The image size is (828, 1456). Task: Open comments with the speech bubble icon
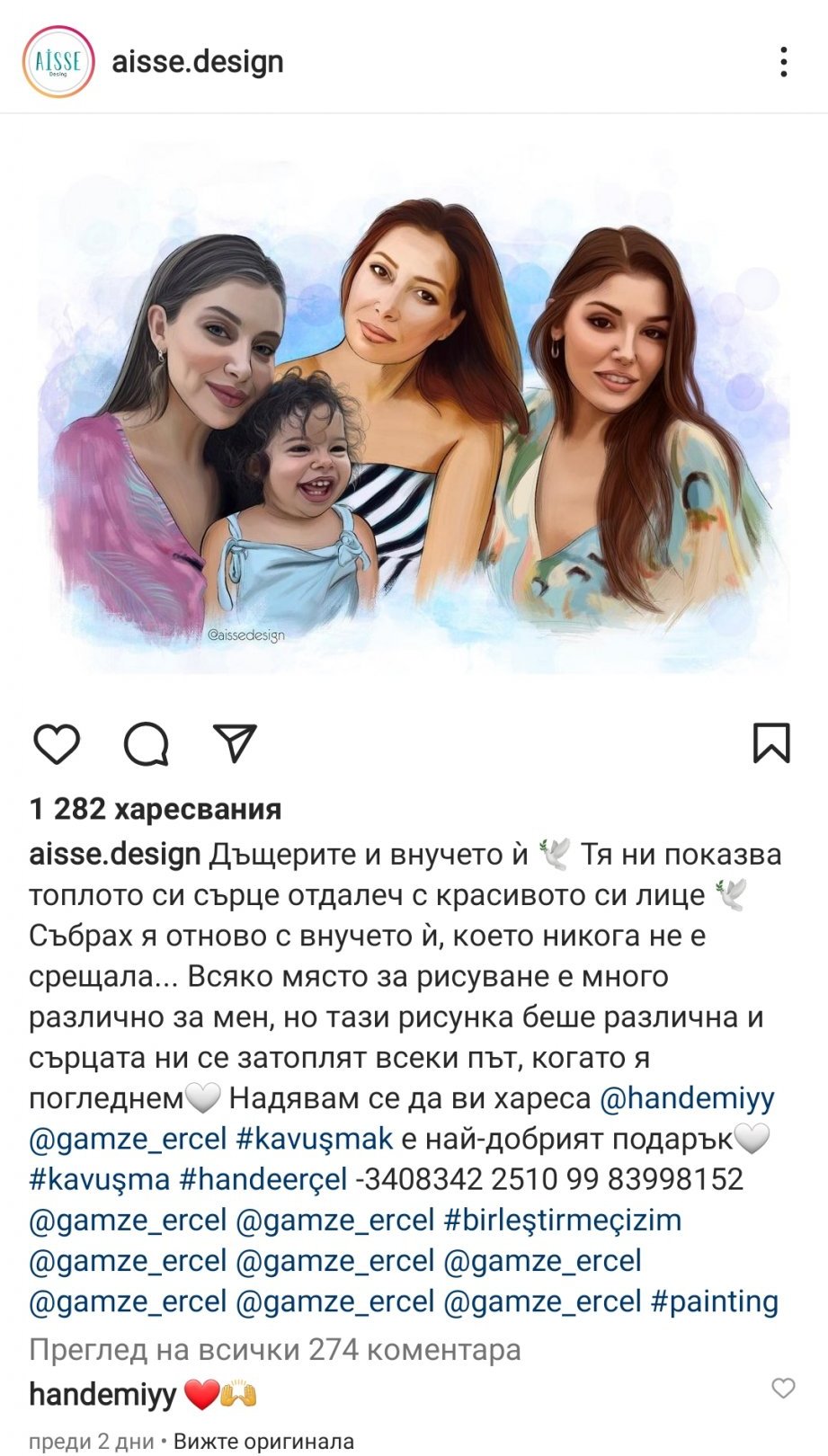coord(147,743)
